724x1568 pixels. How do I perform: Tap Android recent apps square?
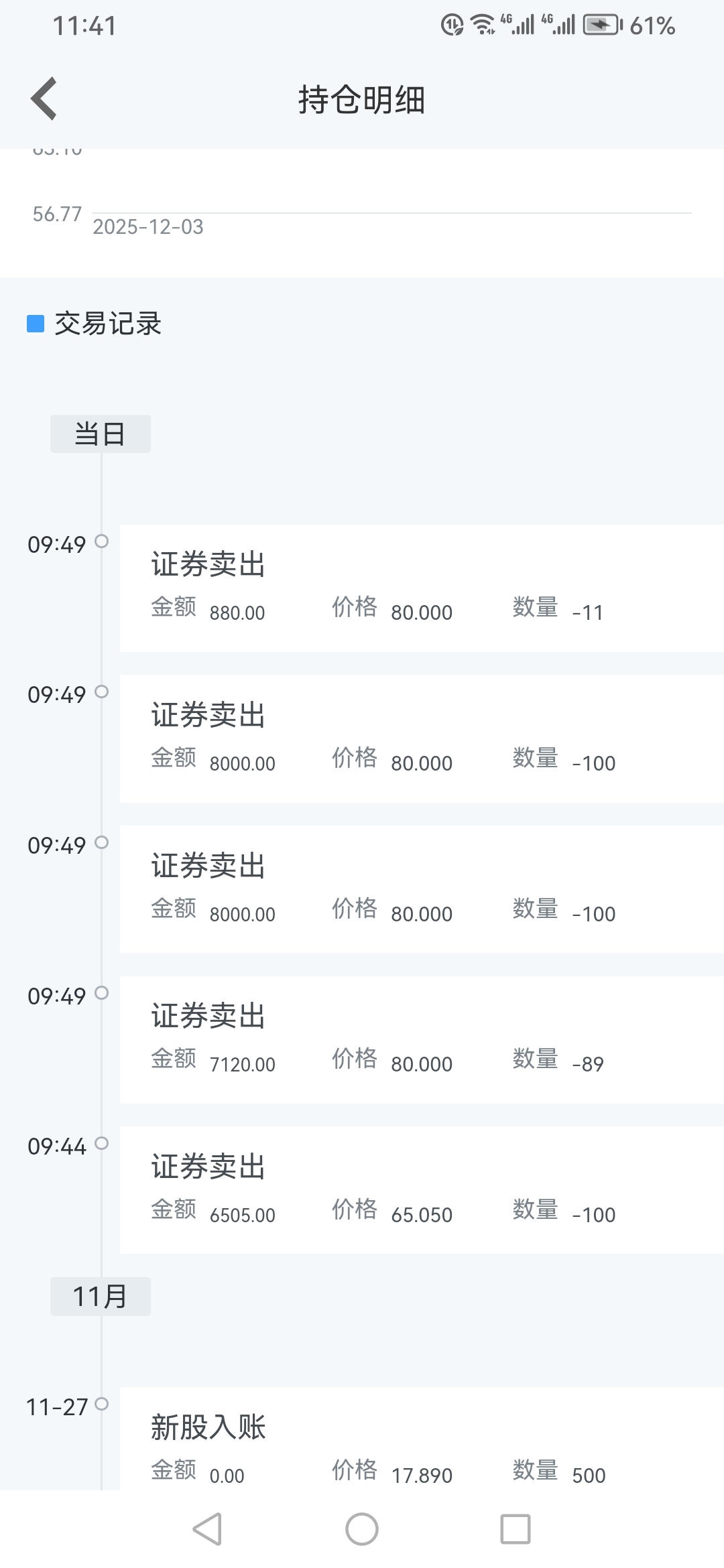pos(516,1528)
